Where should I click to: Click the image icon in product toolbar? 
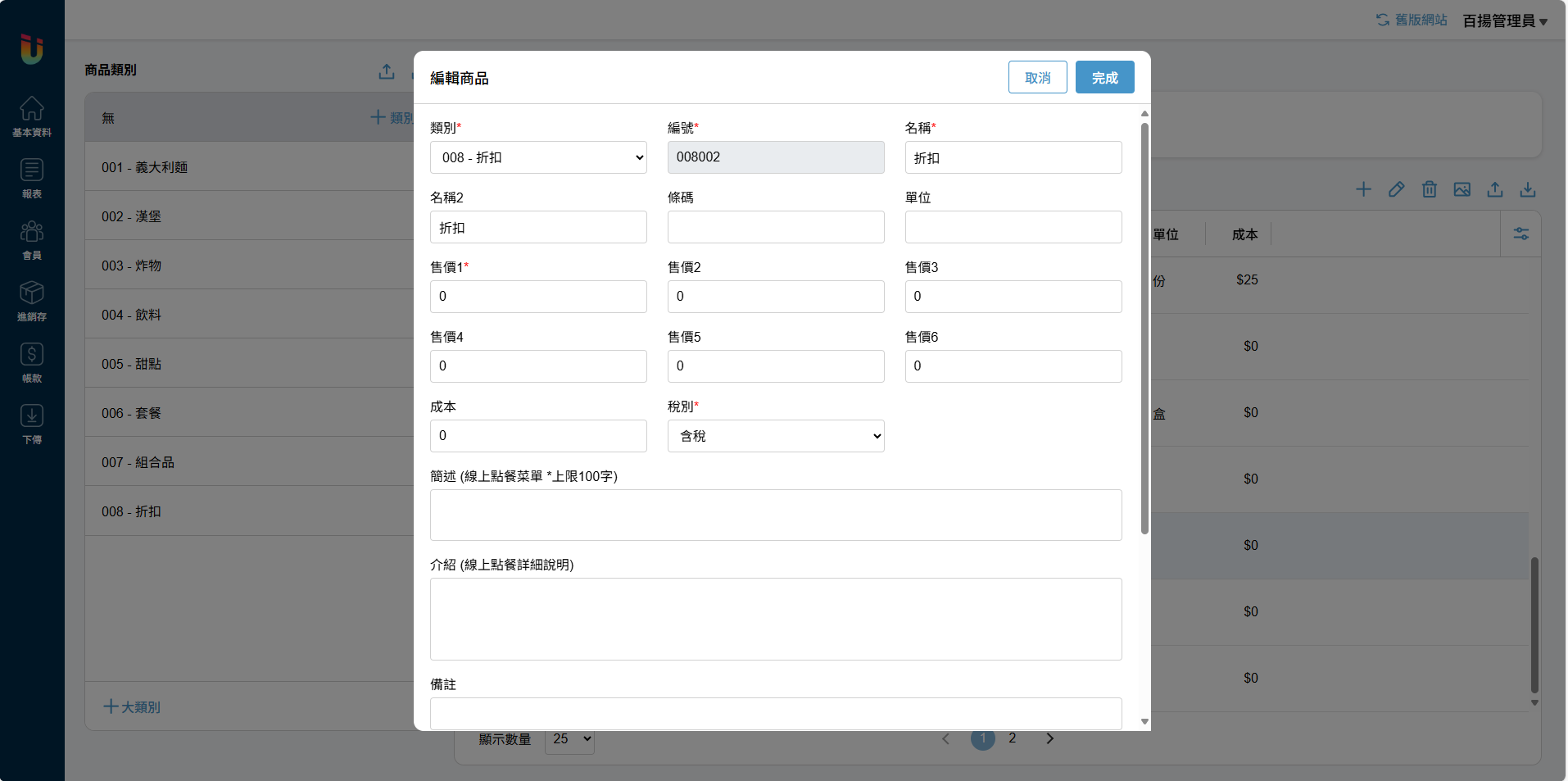point(1462,189)
